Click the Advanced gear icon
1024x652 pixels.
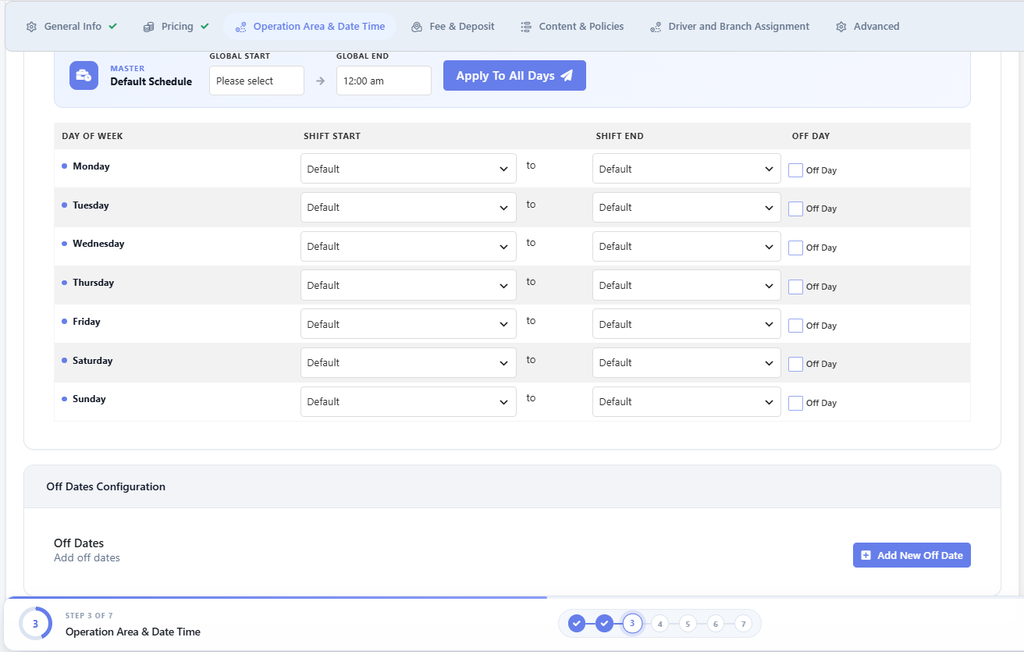coord(841,27)
